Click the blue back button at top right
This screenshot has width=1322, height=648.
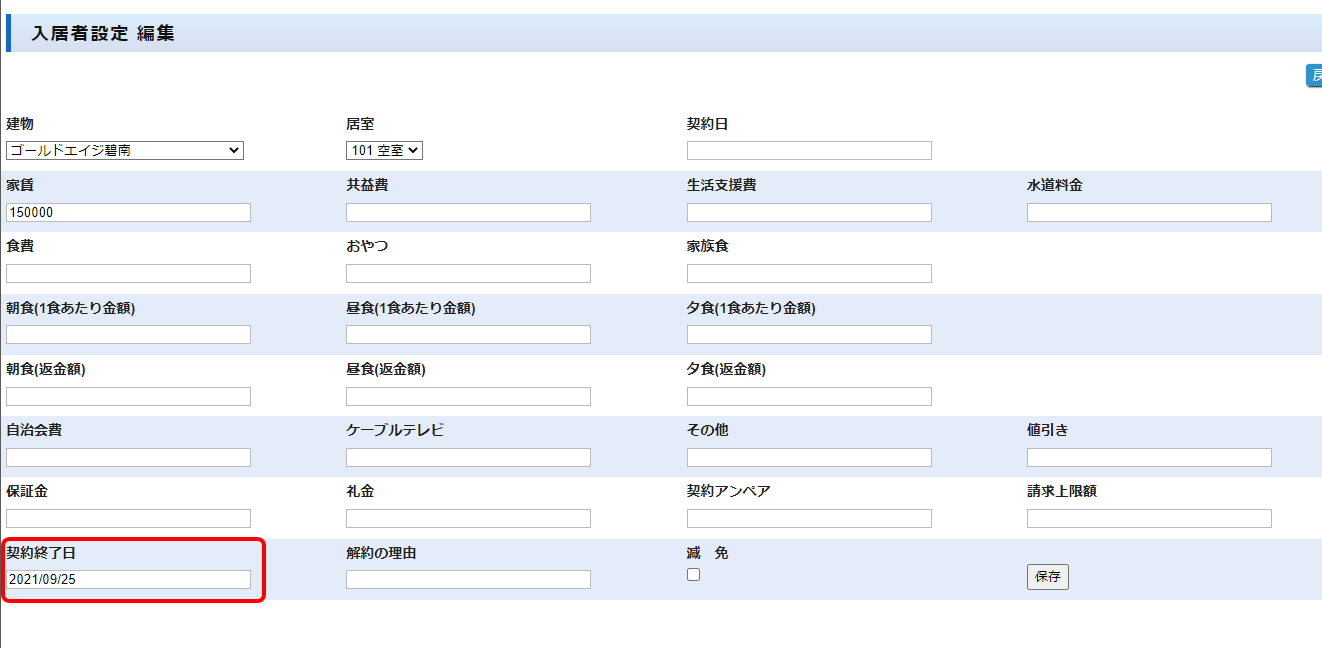(1314, 76)
